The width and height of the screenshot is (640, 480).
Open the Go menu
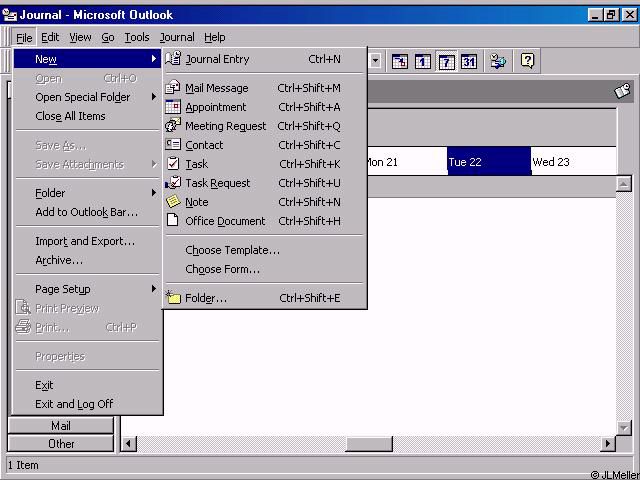pyautogui.click(x=108, y=38)
